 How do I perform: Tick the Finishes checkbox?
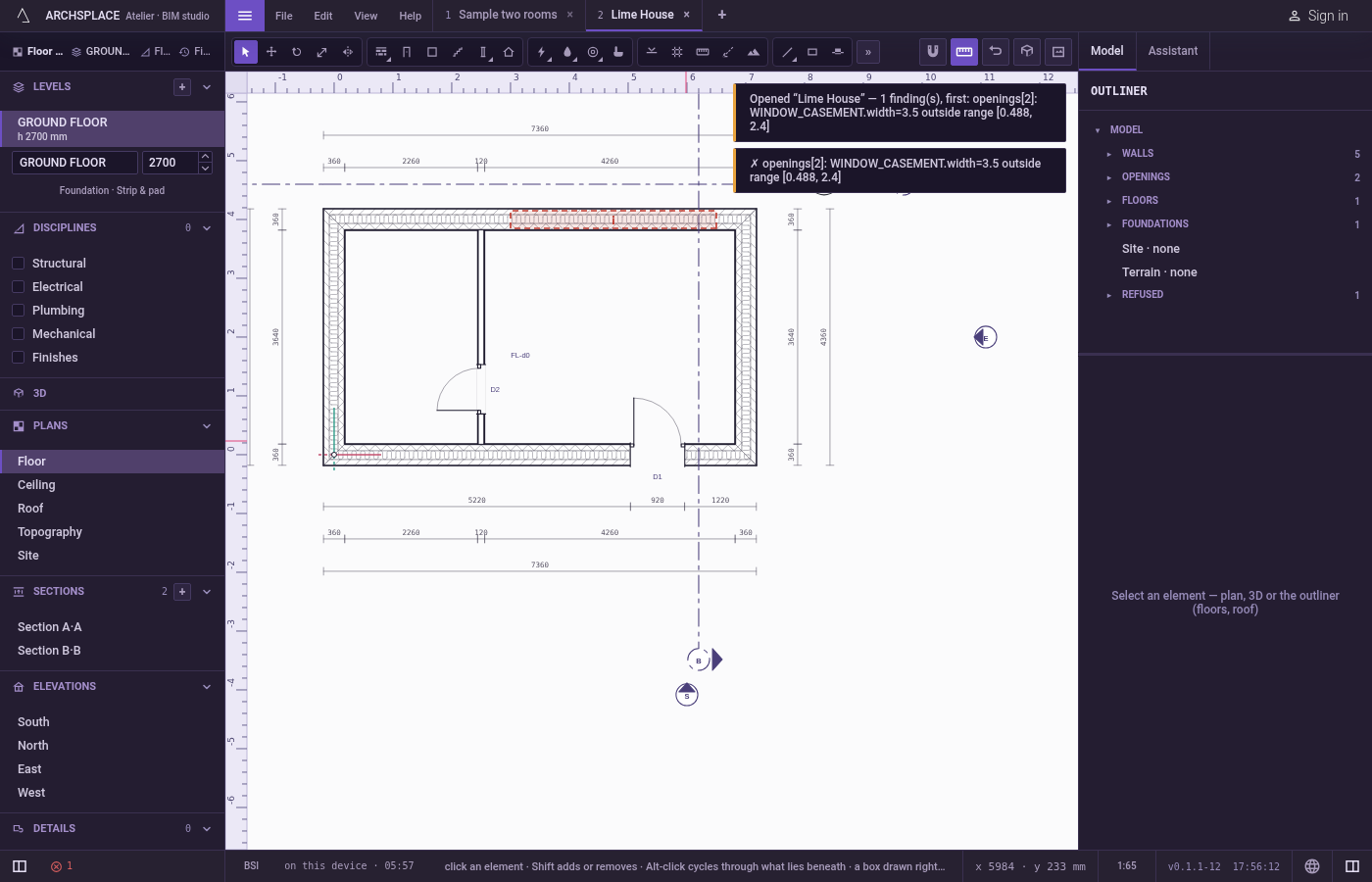click(18, 358)
